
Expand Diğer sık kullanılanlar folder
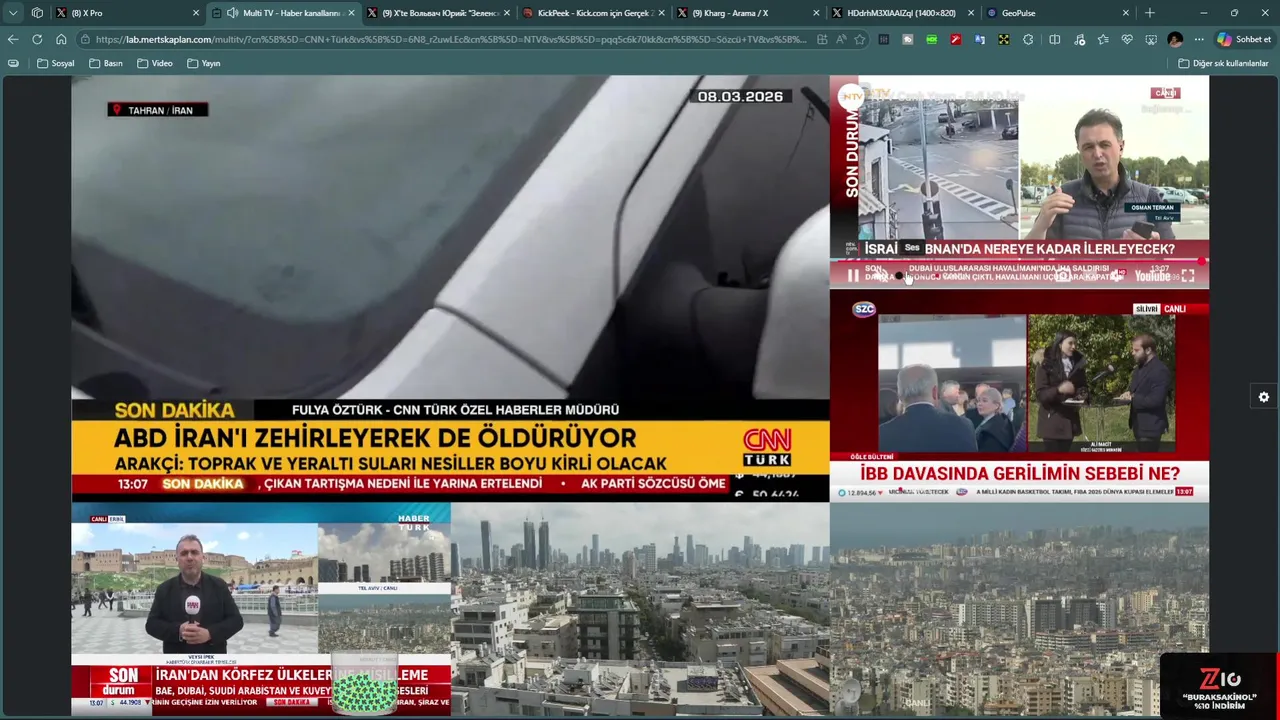pyautogui.click(x=1223, y=63)
